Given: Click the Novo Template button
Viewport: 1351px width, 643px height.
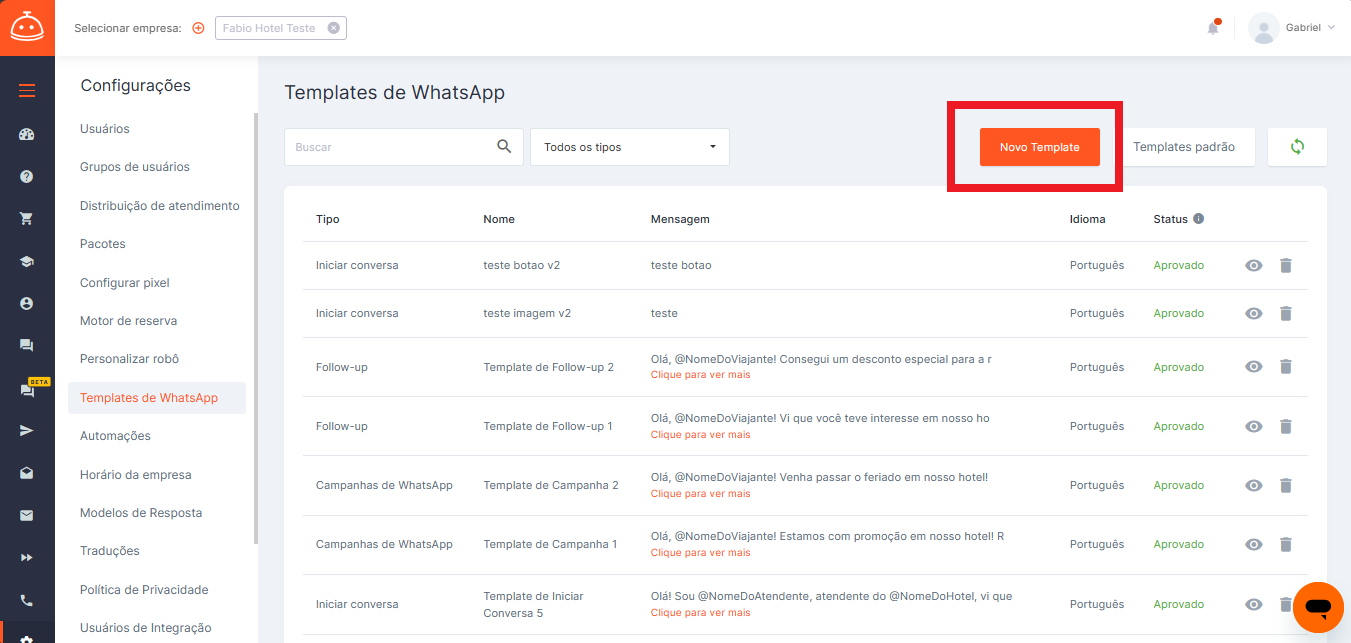Looking at the screenshot, I should click(1040, 147).
